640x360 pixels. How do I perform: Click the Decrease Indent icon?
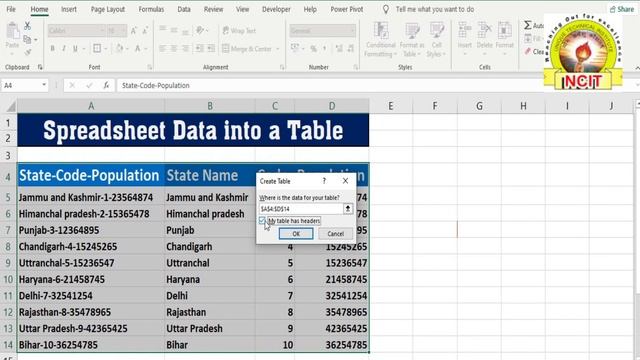(x=200, y=49)
